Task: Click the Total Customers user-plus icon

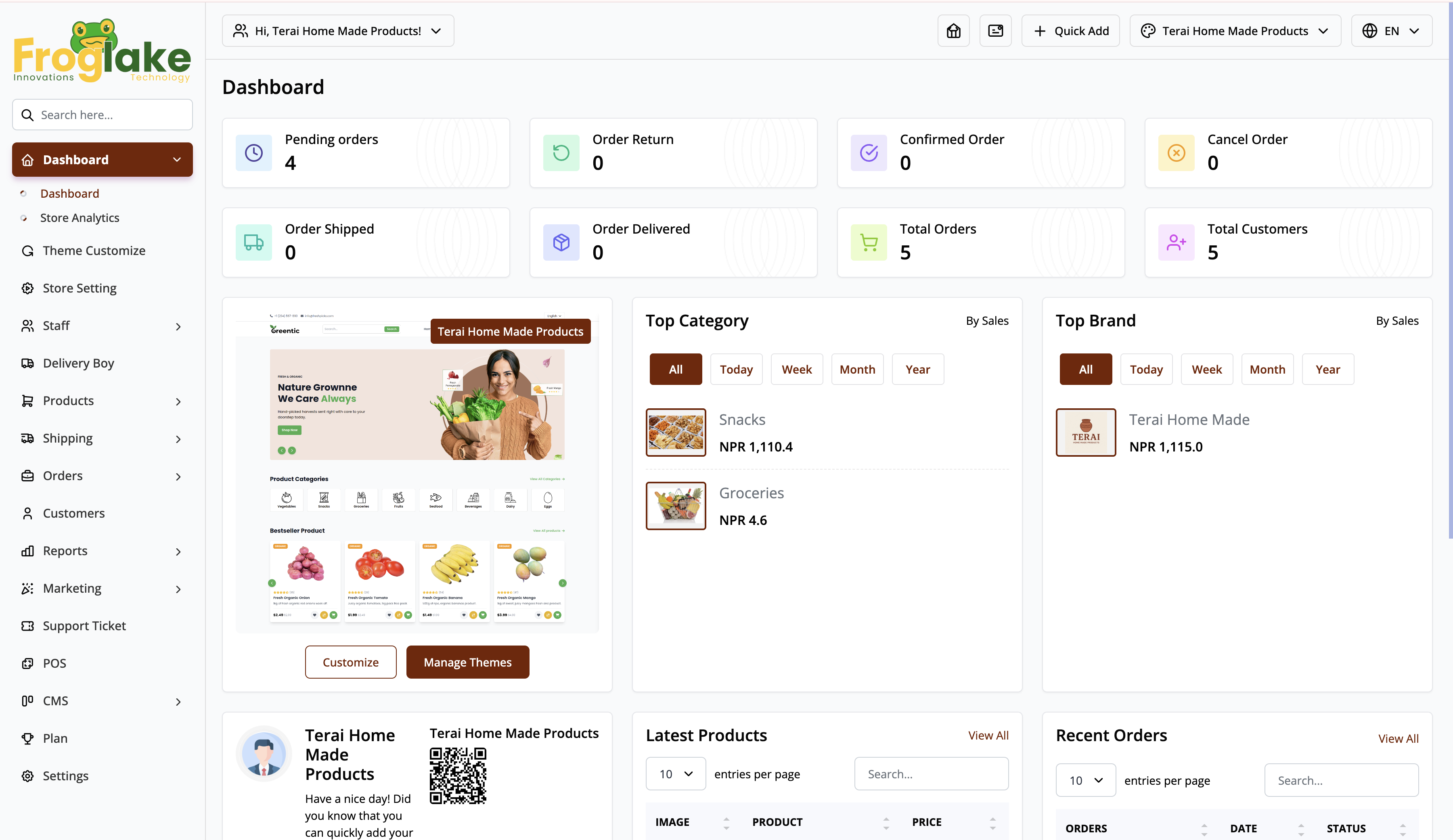Action: coord(1176,242)
